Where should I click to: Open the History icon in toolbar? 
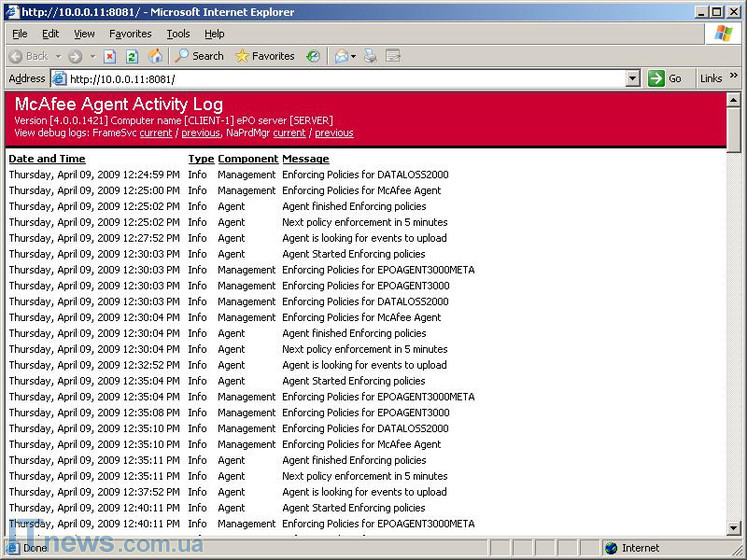click(313, 56)
